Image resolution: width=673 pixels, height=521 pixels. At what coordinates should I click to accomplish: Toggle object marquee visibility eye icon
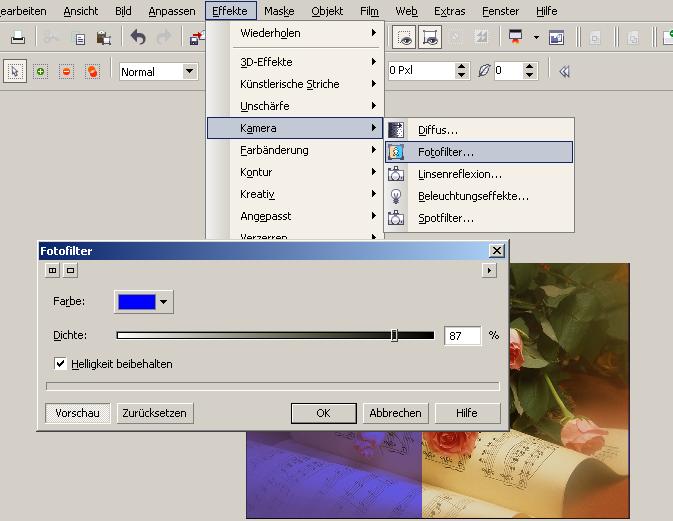430,38
